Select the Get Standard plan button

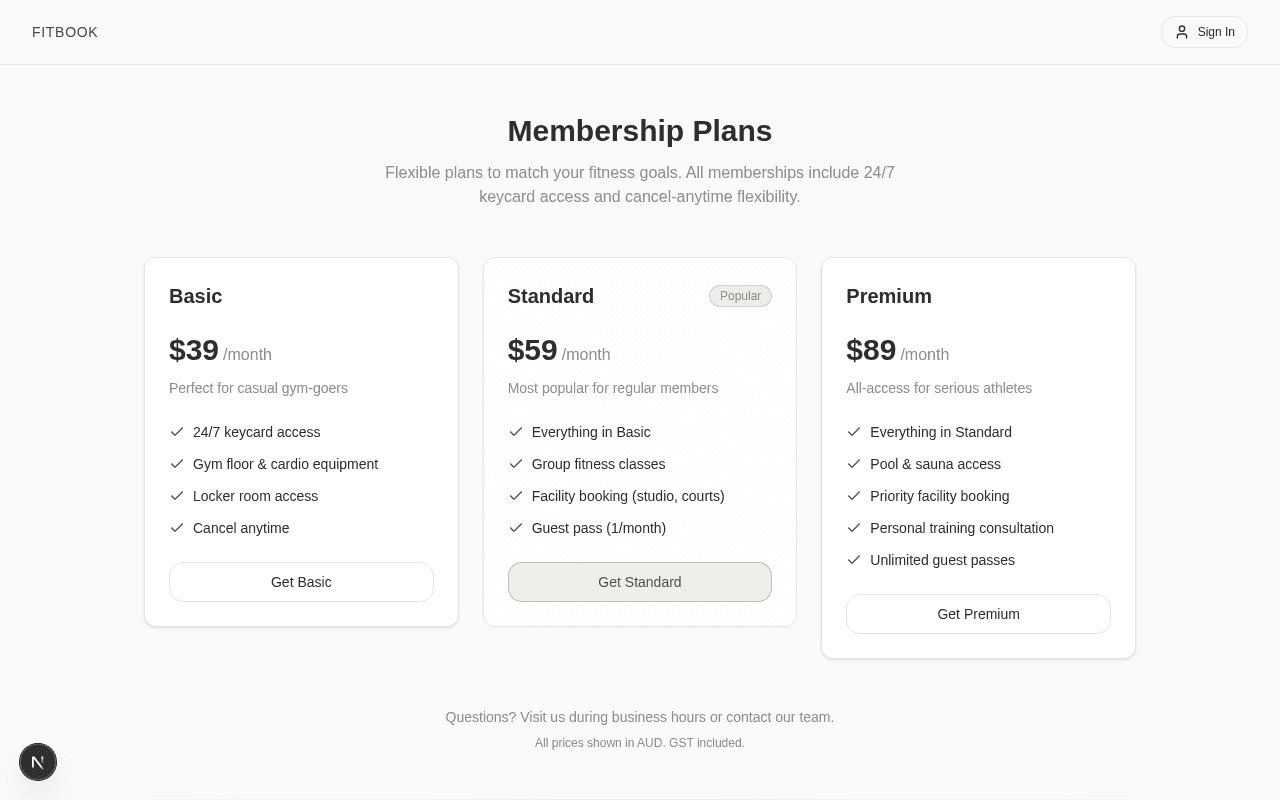tap(640, 582)
